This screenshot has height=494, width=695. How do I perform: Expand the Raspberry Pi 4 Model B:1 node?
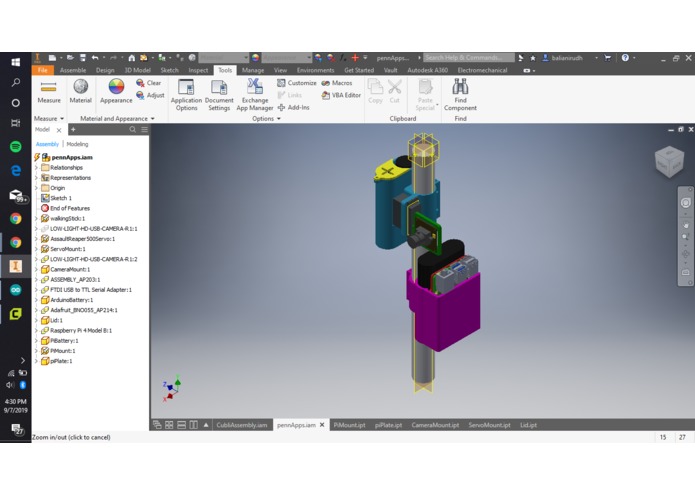(36, 331)
